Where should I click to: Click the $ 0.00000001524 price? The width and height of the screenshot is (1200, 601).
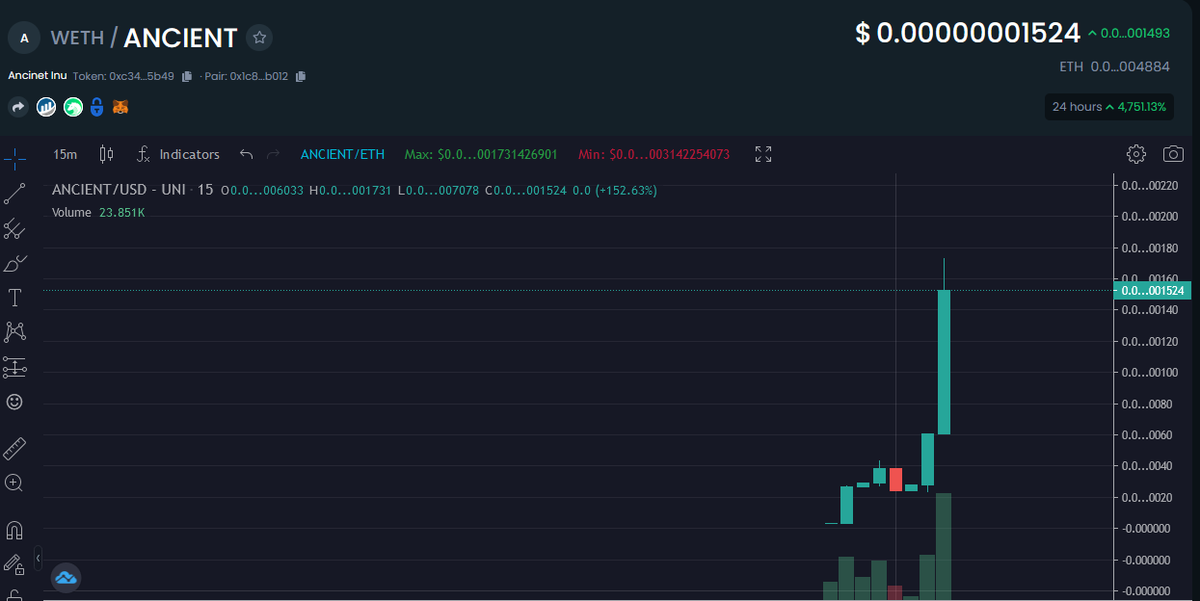click(x=968, y=33)
